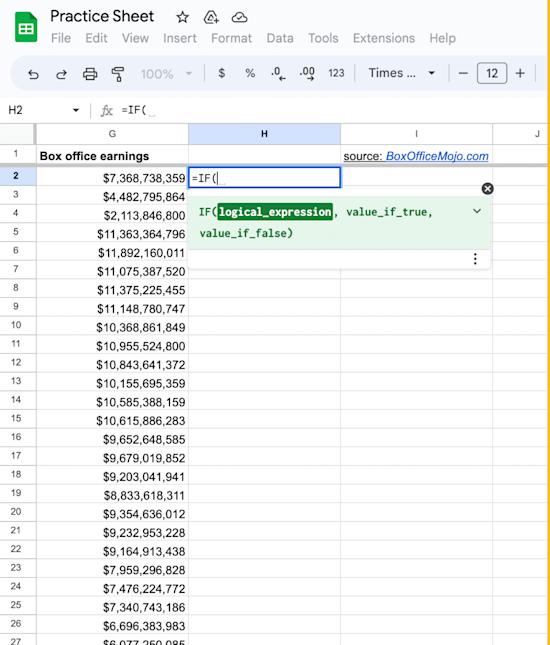The height and width of the screenshot is (645, 550).
Task: Select row 10 header
Action: [x=16, y=325]
